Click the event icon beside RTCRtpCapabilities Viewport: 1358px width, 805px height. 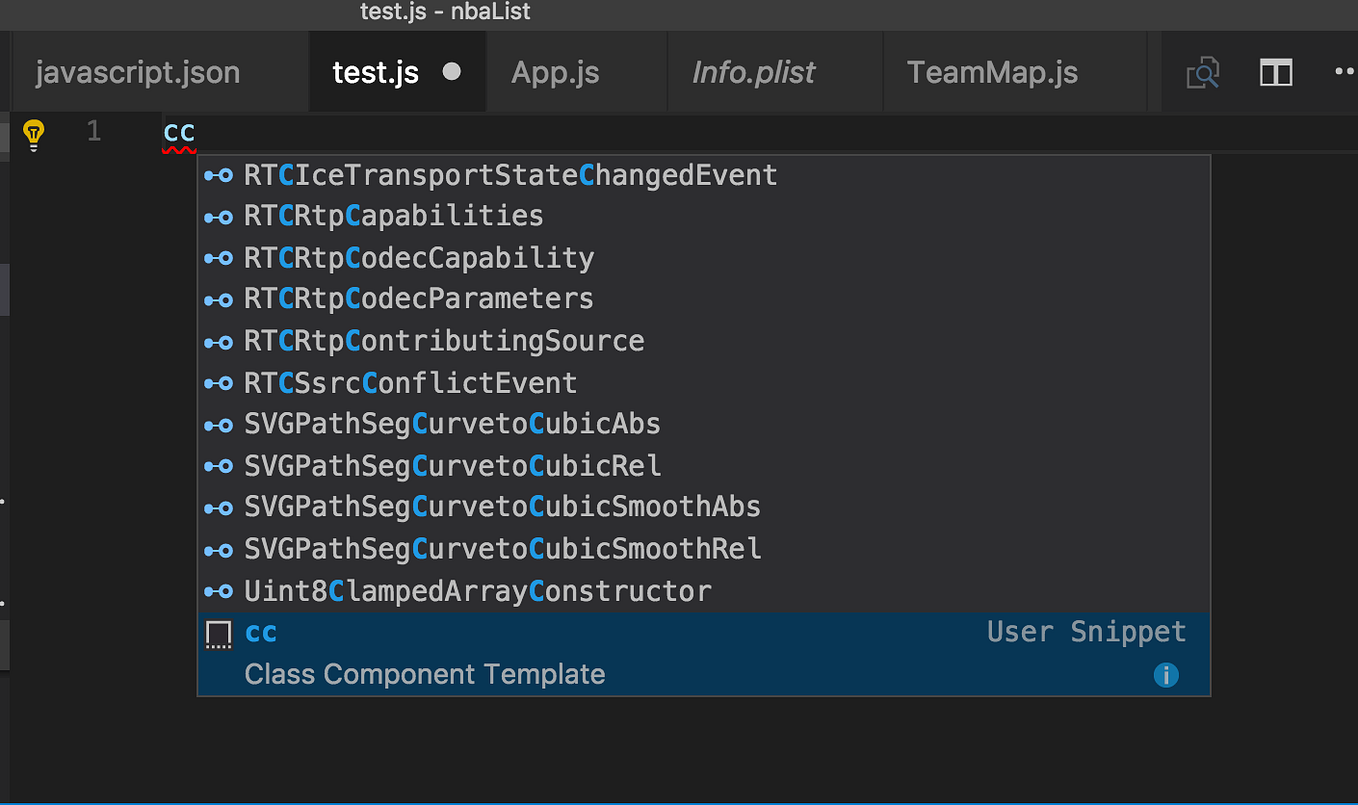(x=218, y=216)
